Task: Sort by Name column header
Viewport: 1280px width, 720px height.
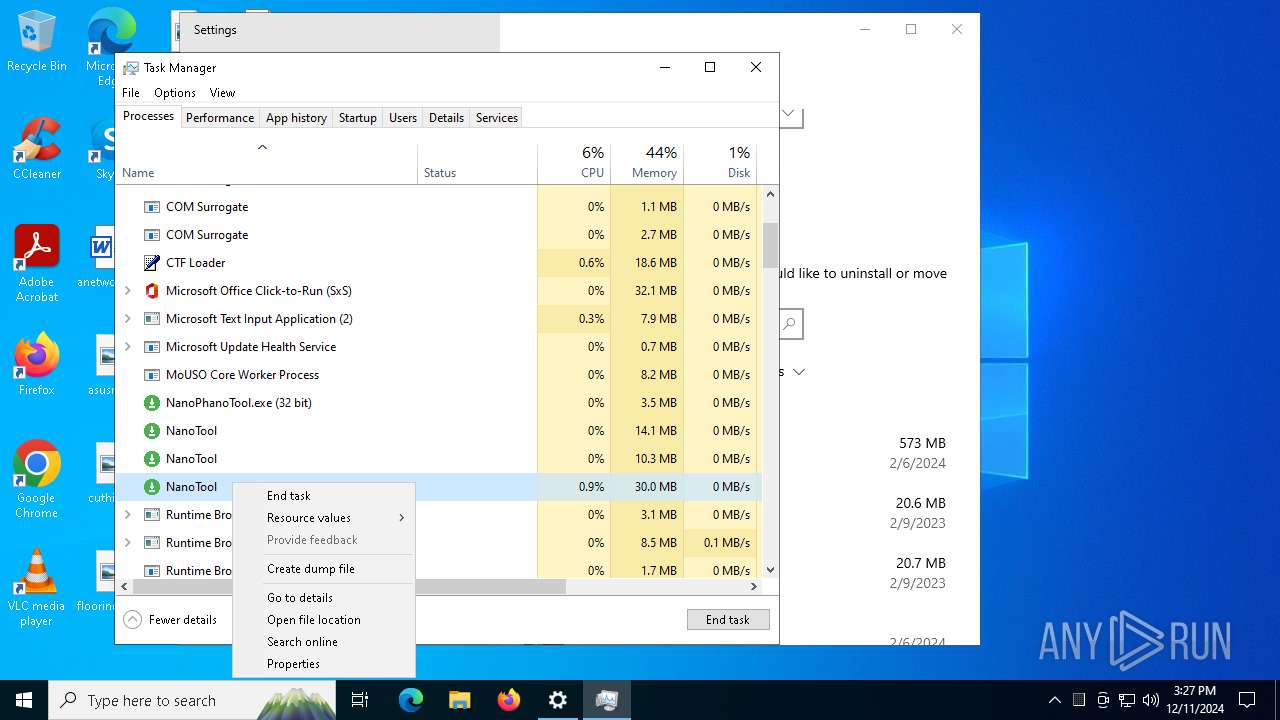Action: click(267, 164)
